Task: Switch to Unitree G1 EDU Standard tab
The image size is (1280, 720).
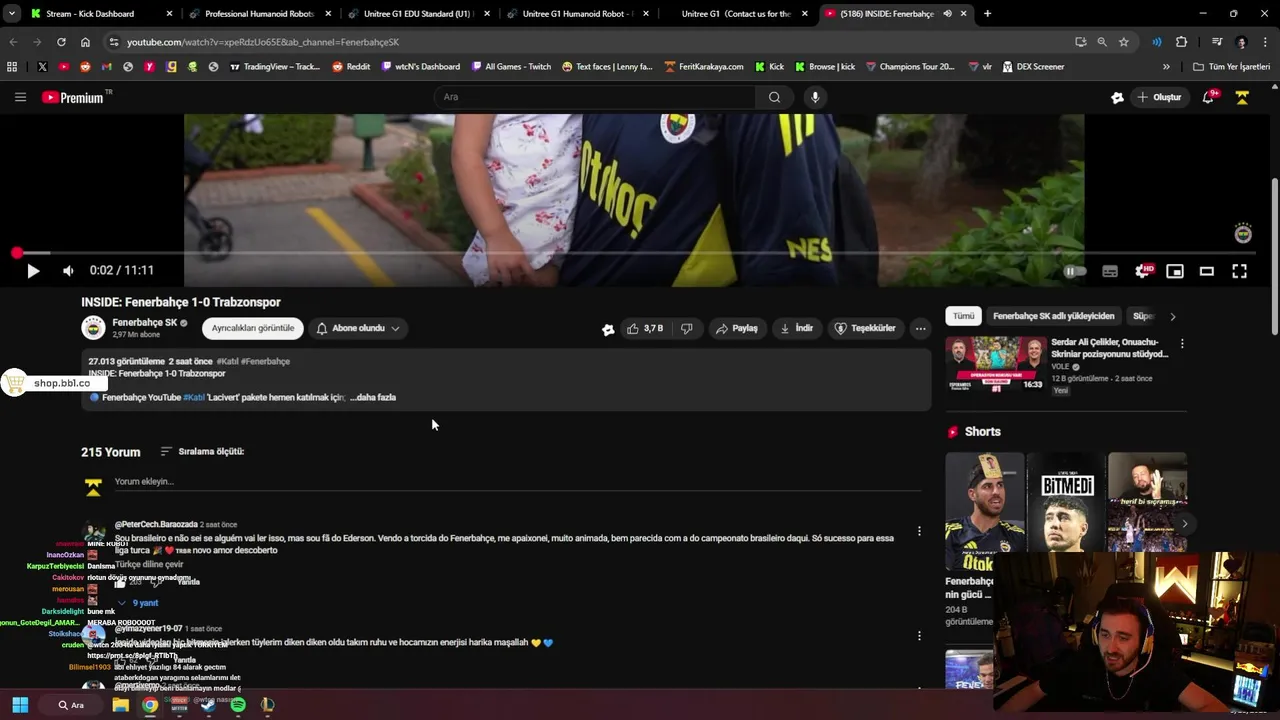Action: (416, 14)
